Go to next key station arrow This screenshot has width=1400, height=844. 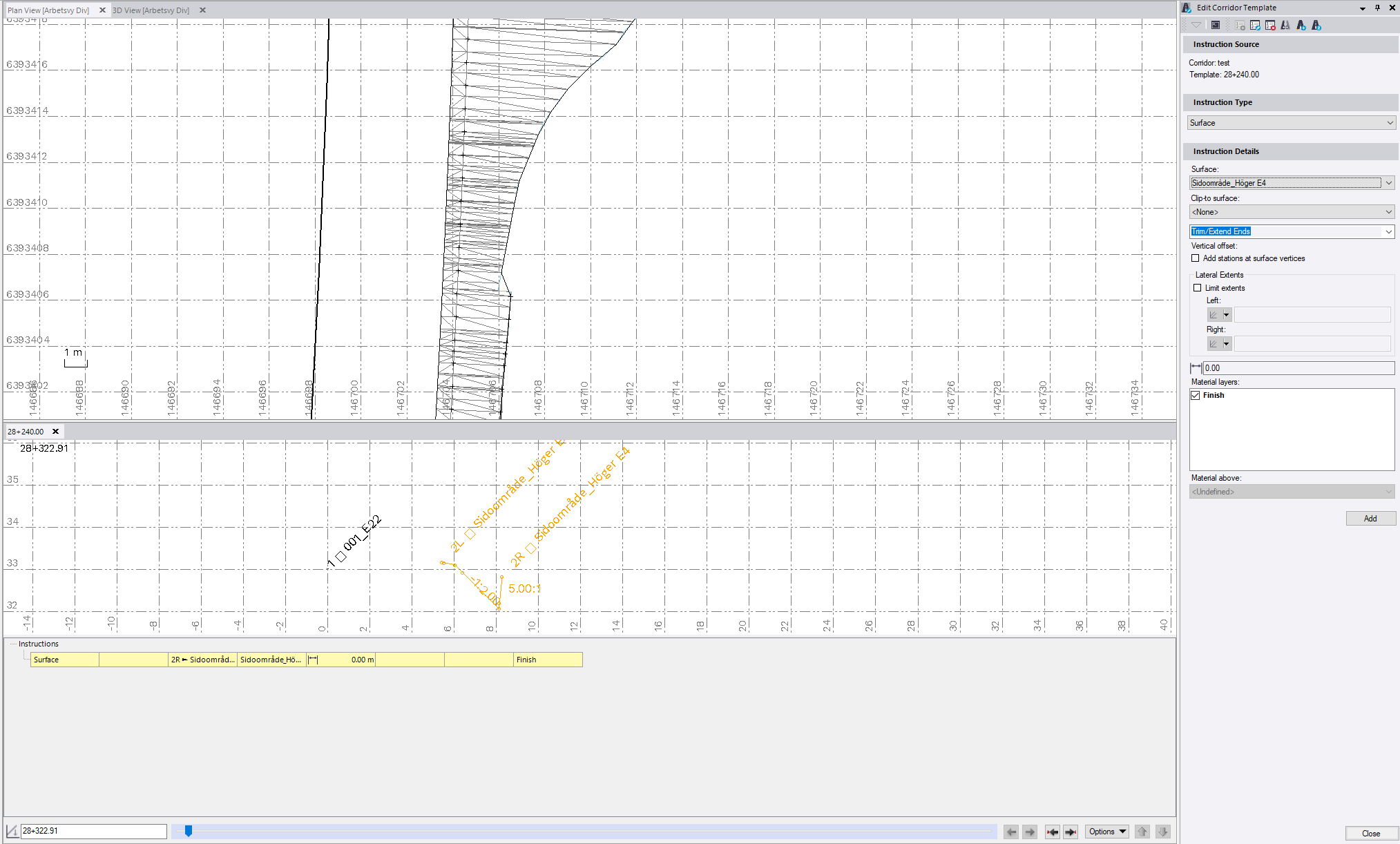pos(1071,832)
